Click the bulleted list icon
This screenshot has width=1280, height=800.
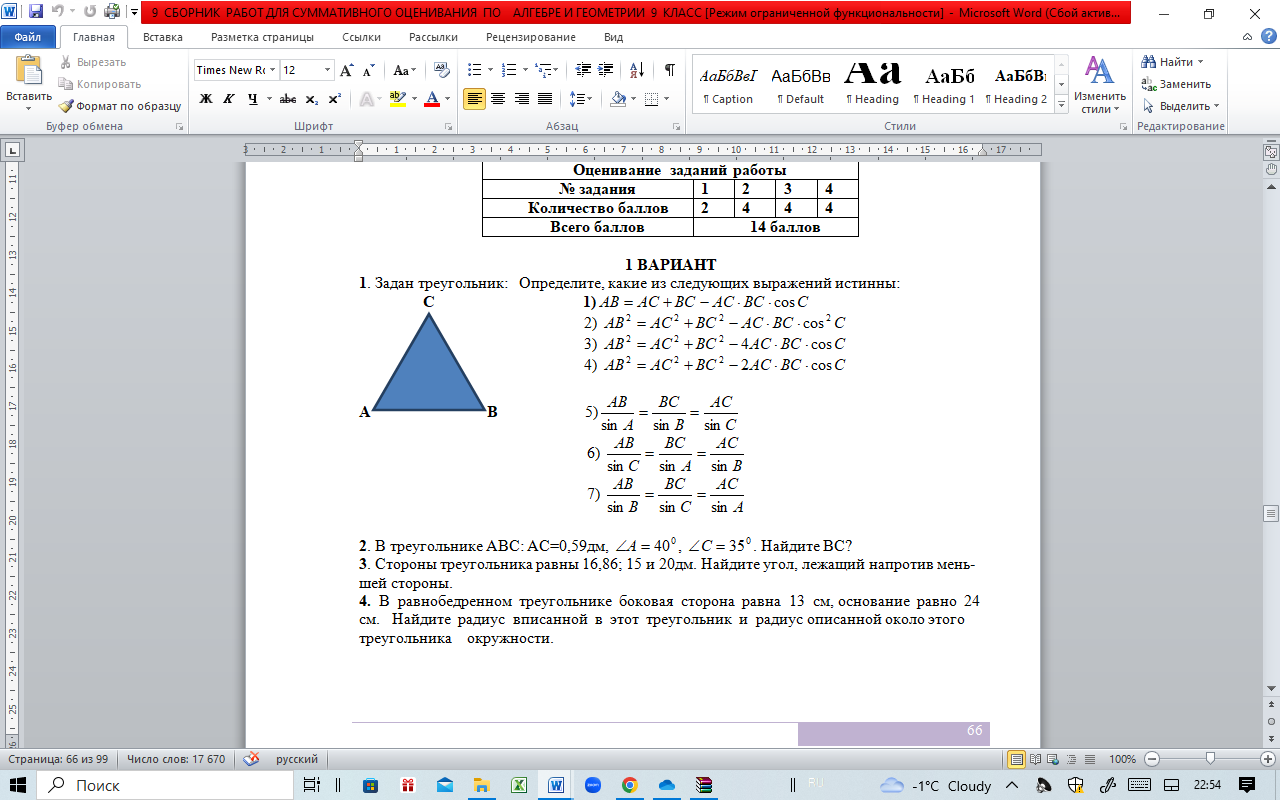[475, 70]
